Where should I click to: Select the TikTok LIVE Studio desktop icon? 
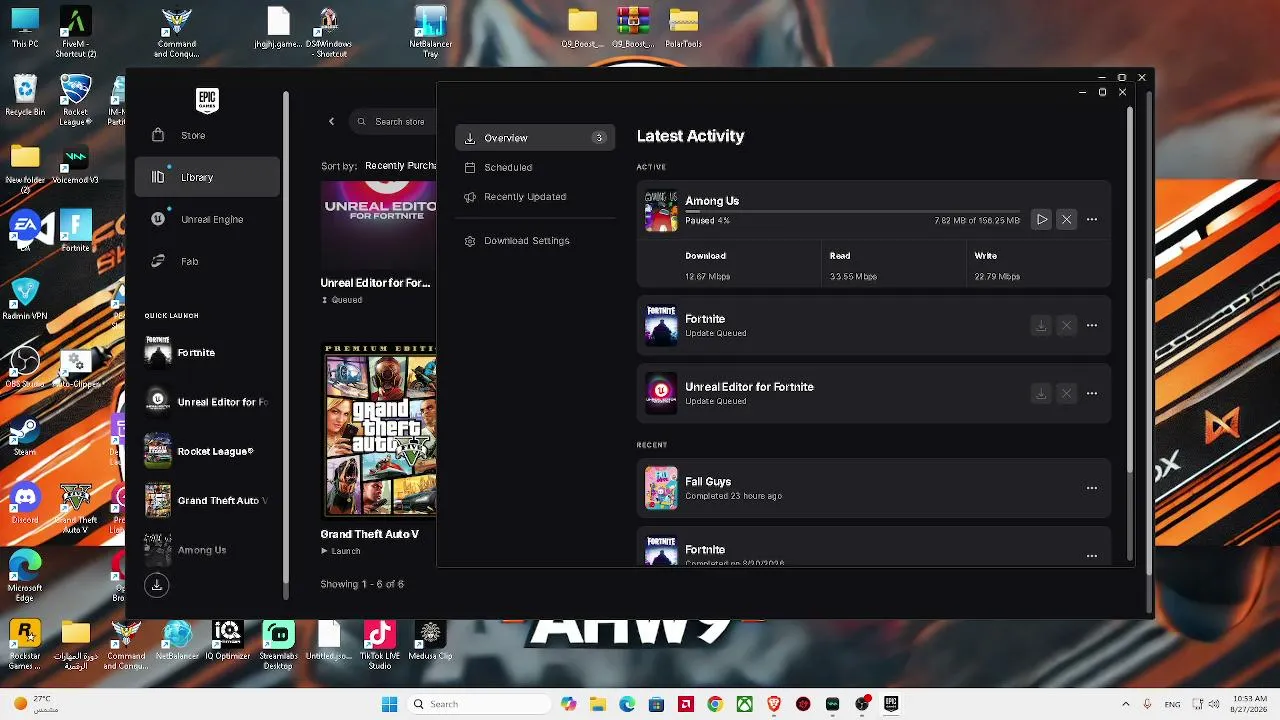379,645
